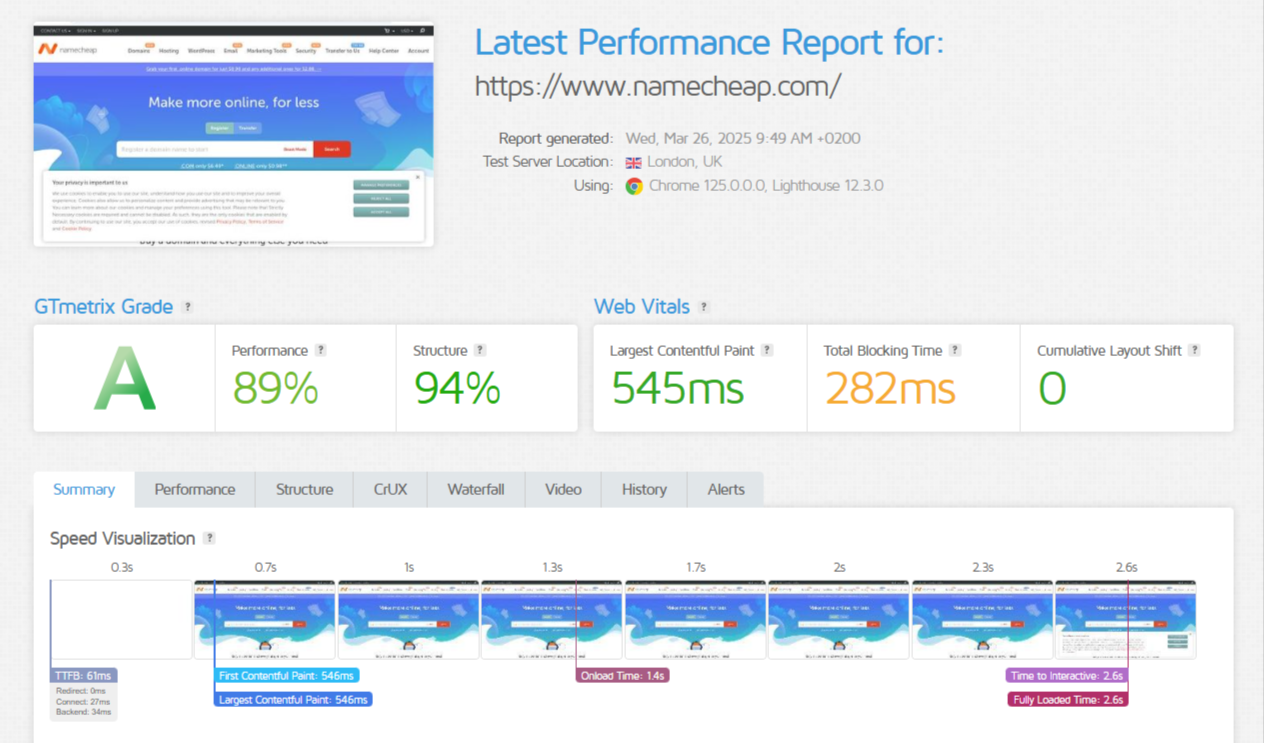Image resolution: width=1264 pixels, height=743 pixels.
Task: Click the Onload Time: 1.4s marker
Action: 623,676
